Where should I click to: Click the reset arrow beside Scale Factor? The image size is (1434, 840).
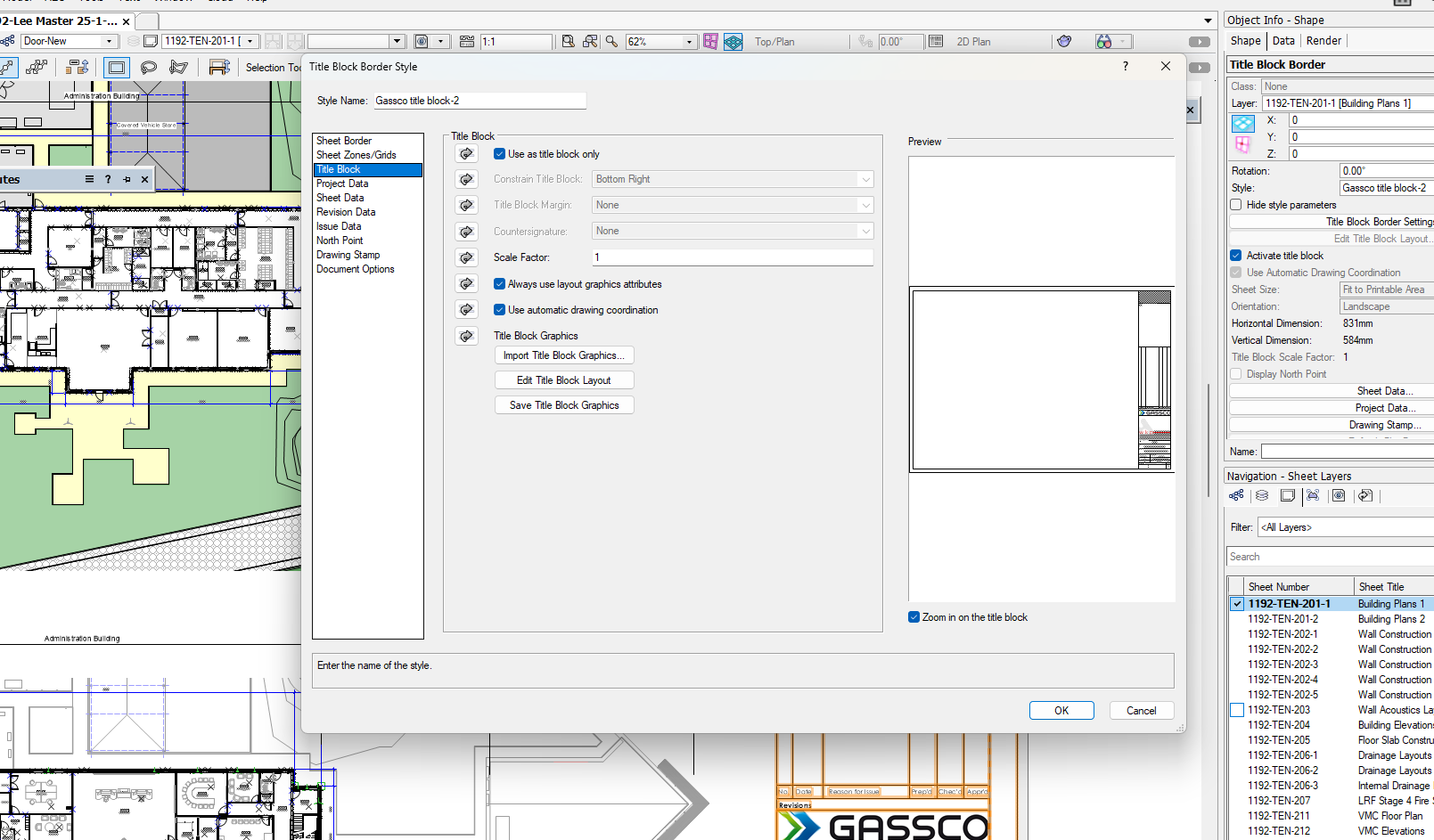(x=466, y=257)
